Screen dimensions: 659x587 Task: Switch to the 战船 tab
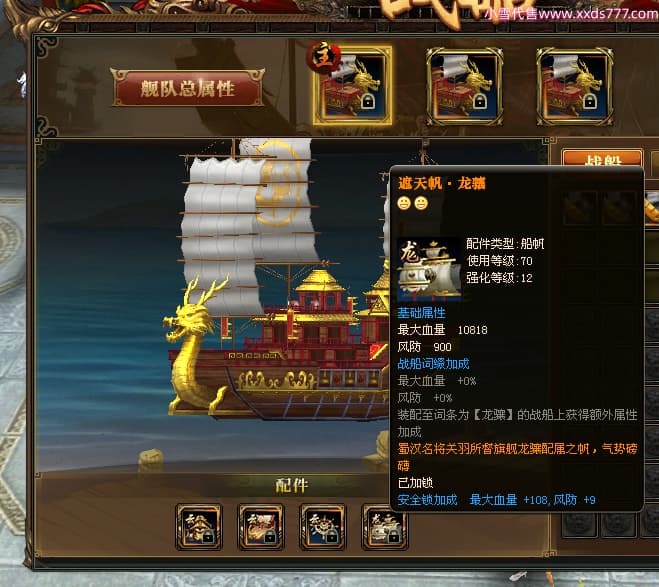click(x=602, y=159)
